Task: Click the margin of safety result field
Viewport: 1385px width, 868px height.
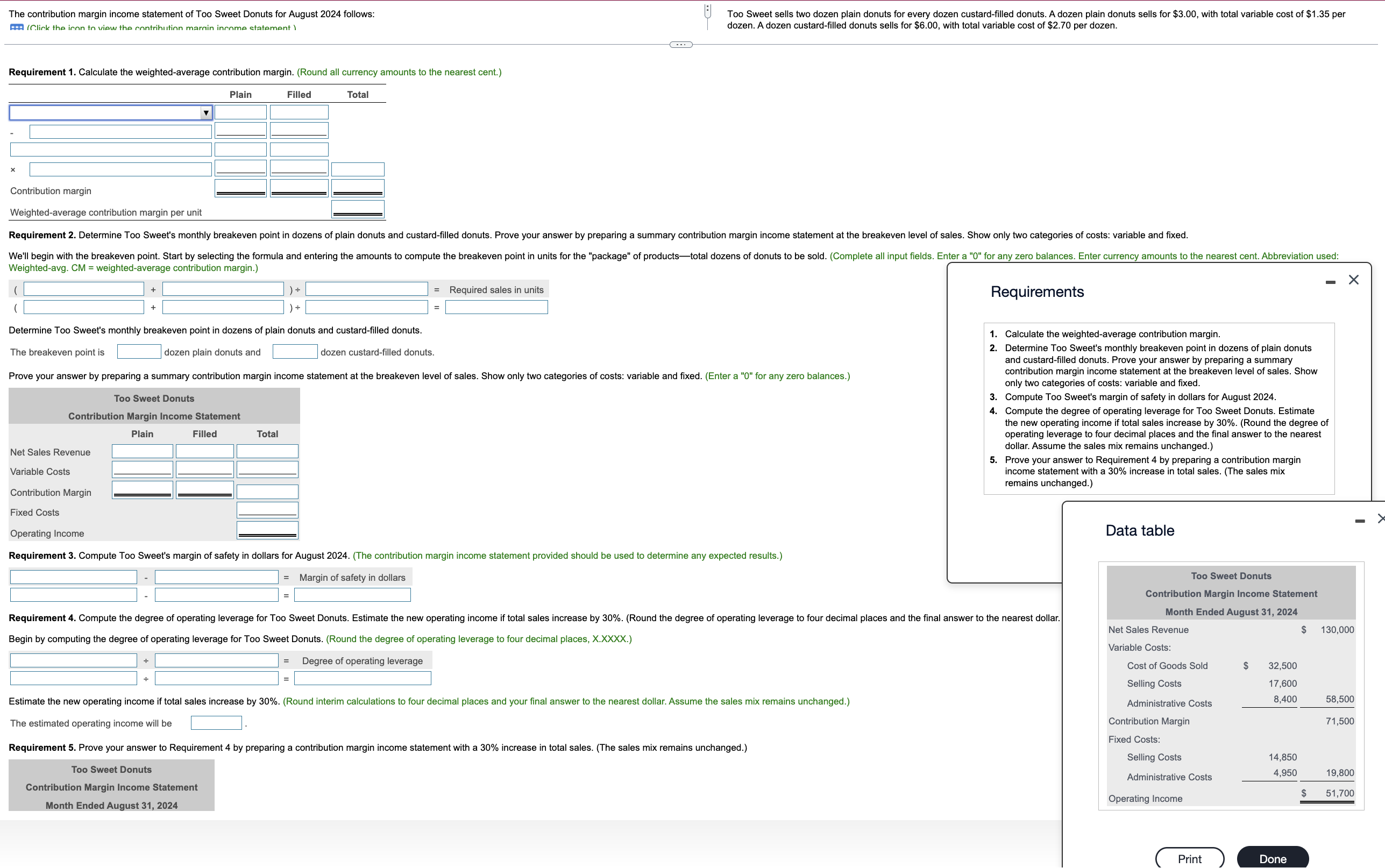Action: point(352,595)
